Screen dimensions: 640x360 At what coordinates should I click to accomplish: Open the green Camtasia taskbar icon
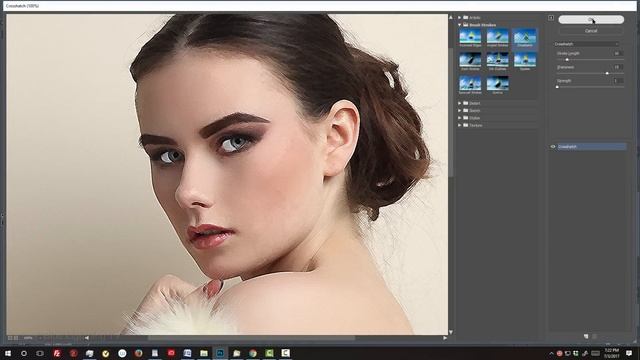click(269, 353)
